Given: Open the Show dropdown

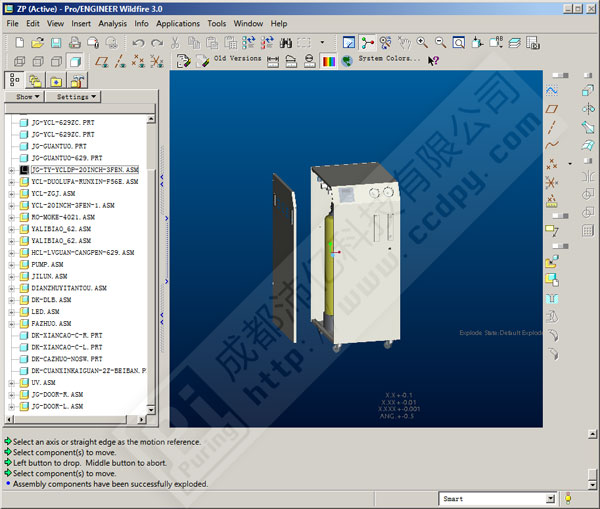Looking at the screenshot, I should point(24,97).
